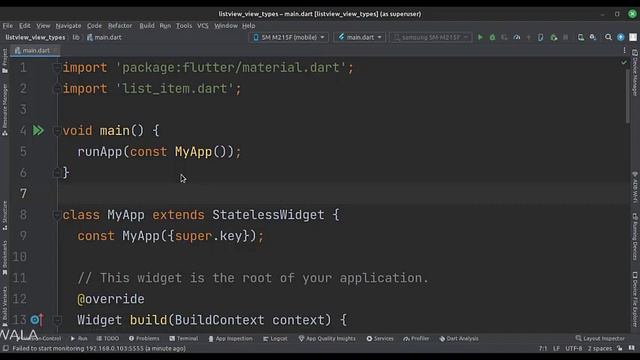Viewport: 640px width, 360px height.
Task: Open the Services tool window
Action: [380, 338]
